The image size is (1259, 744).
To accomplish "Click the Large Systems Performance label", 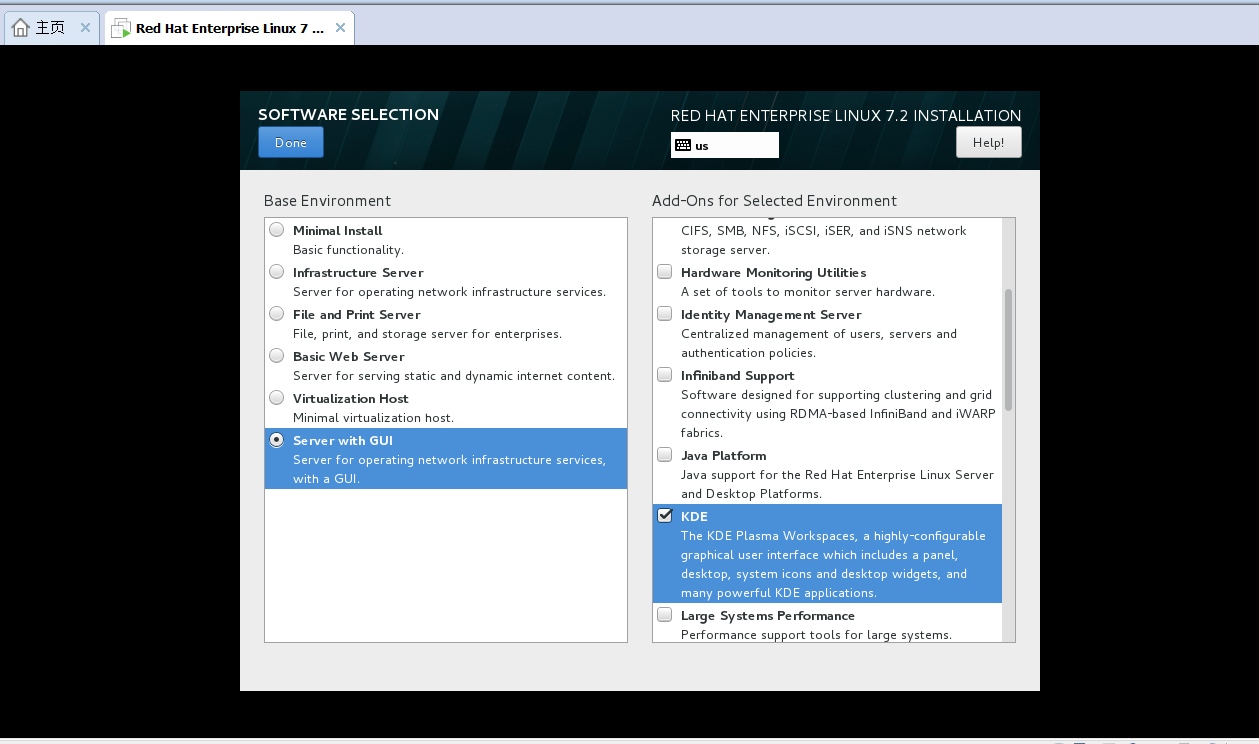I will (x=768, y=616).
